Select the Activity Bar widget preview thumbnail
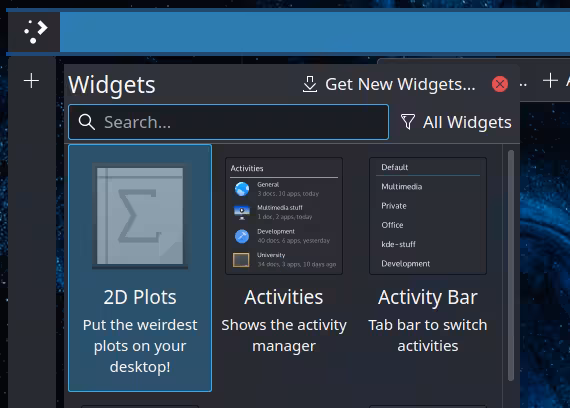570x408 pixels. click(x=428, y=216)
